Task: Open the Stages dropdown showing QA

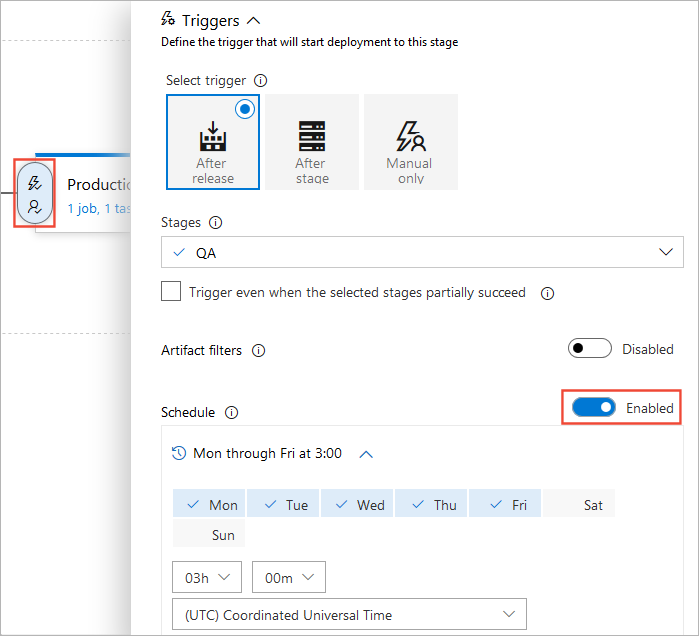Action: coord(422,252)
